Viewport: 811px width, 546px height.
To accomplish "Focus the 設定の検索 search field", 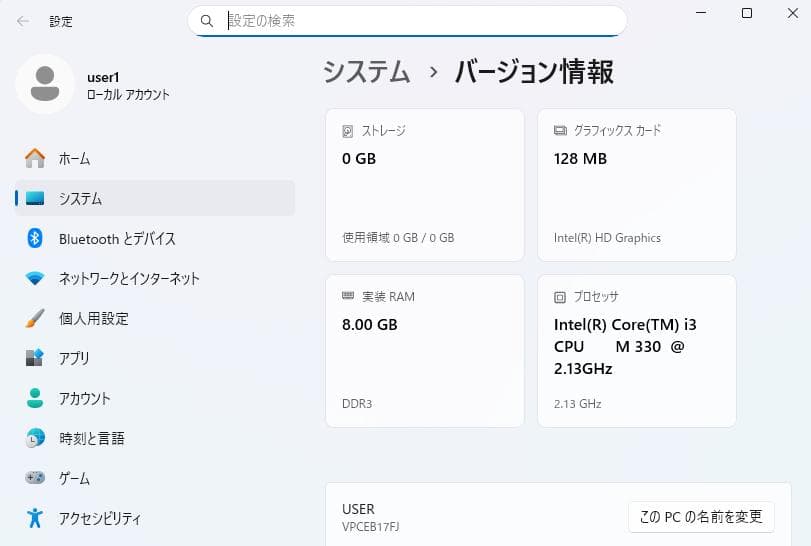I will [408, 21].
